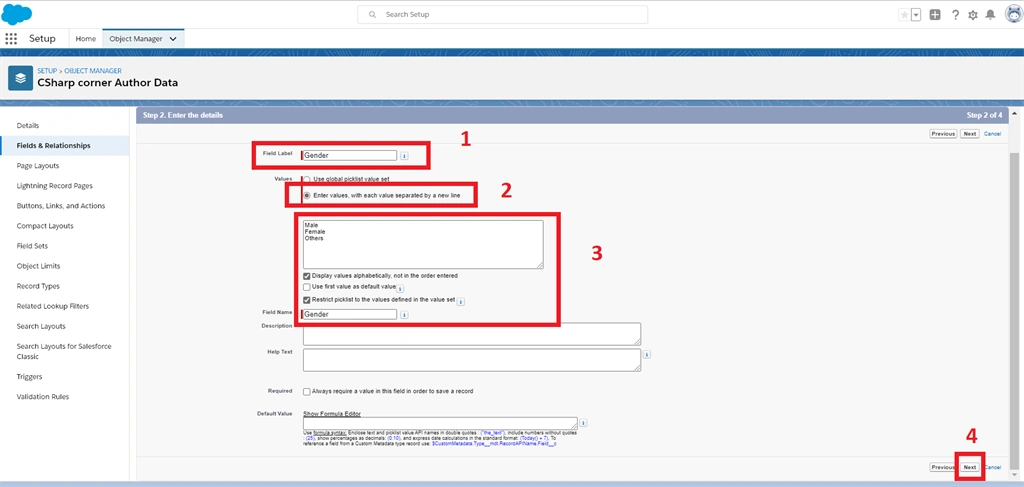Screen dimensions: 1024x487
Task: Open Page Layouts in the sidebar
Action: coord(38,166)
